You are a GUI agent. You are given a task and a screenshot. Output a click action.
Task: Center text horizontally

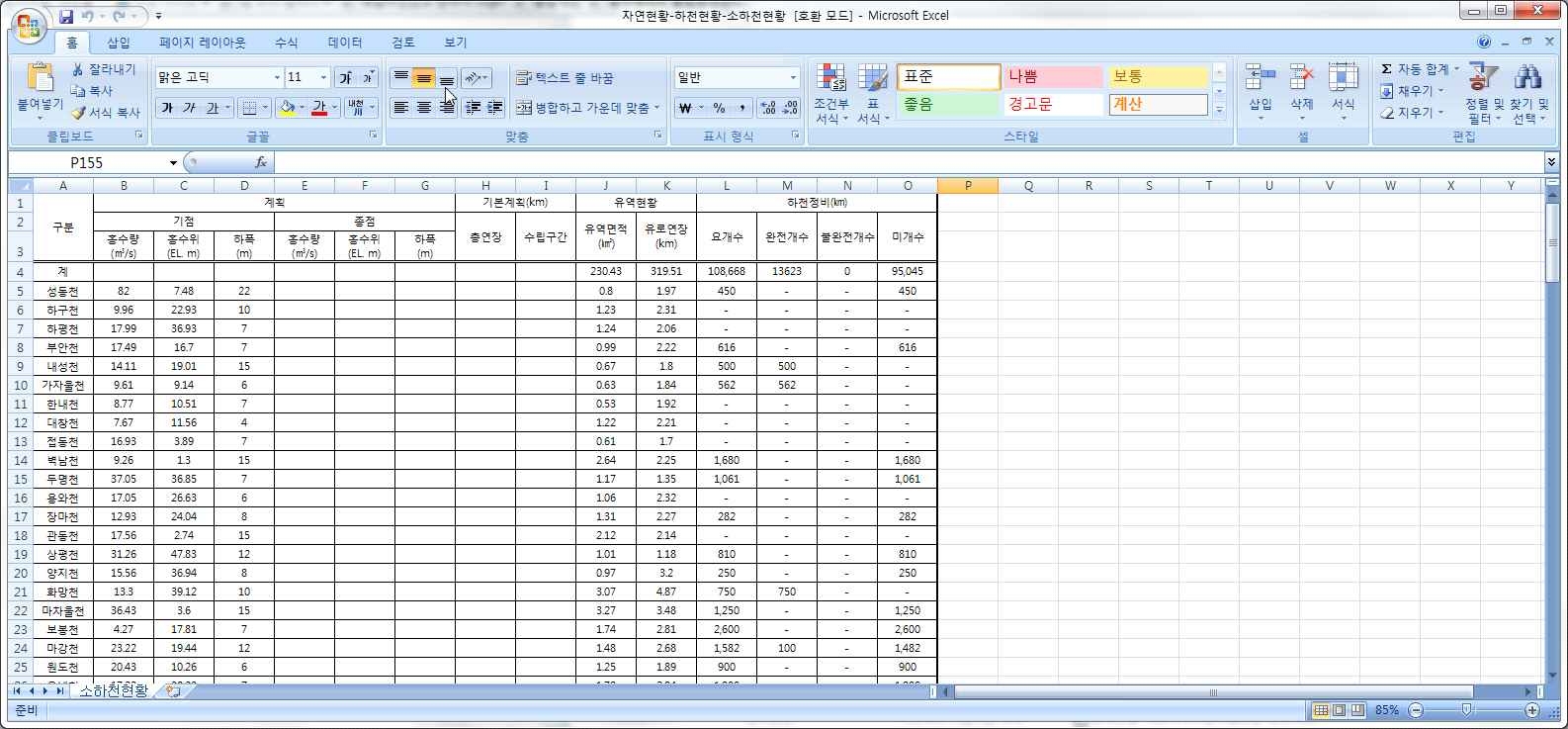coord(424,107)
